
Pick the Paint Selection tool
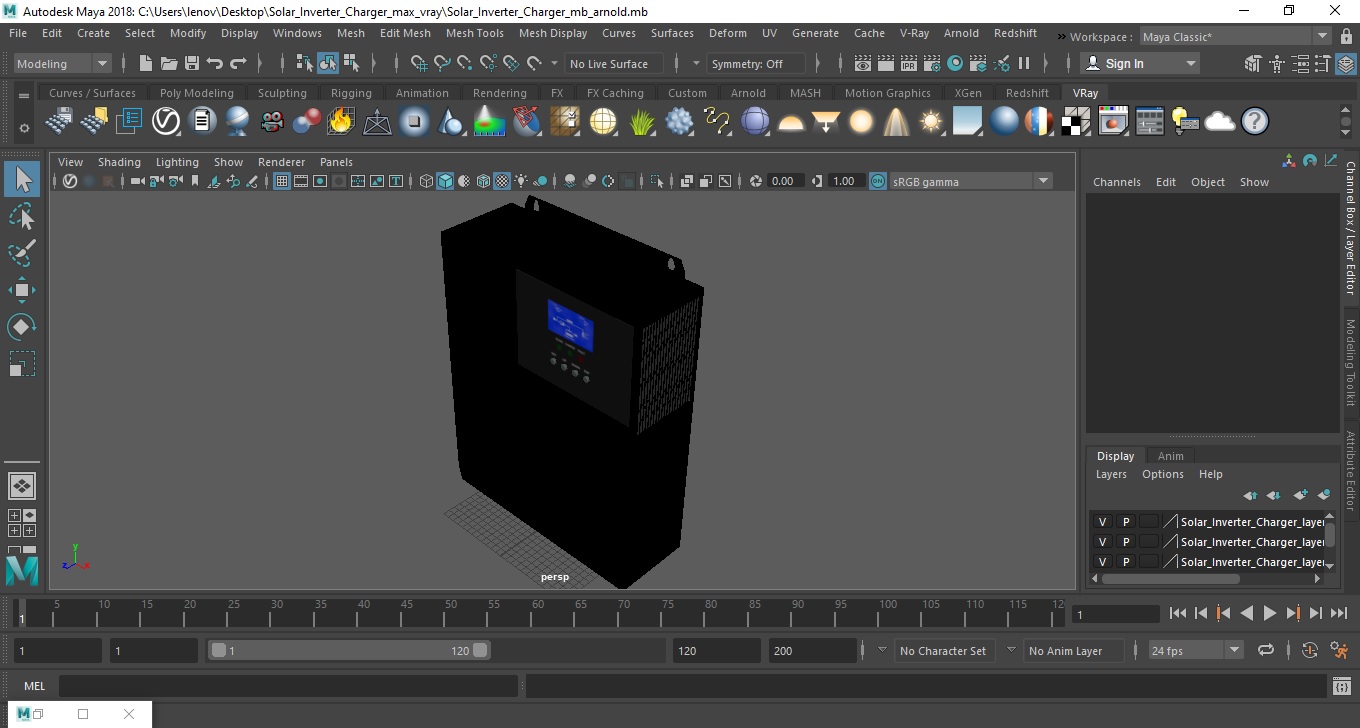point(22,253)
